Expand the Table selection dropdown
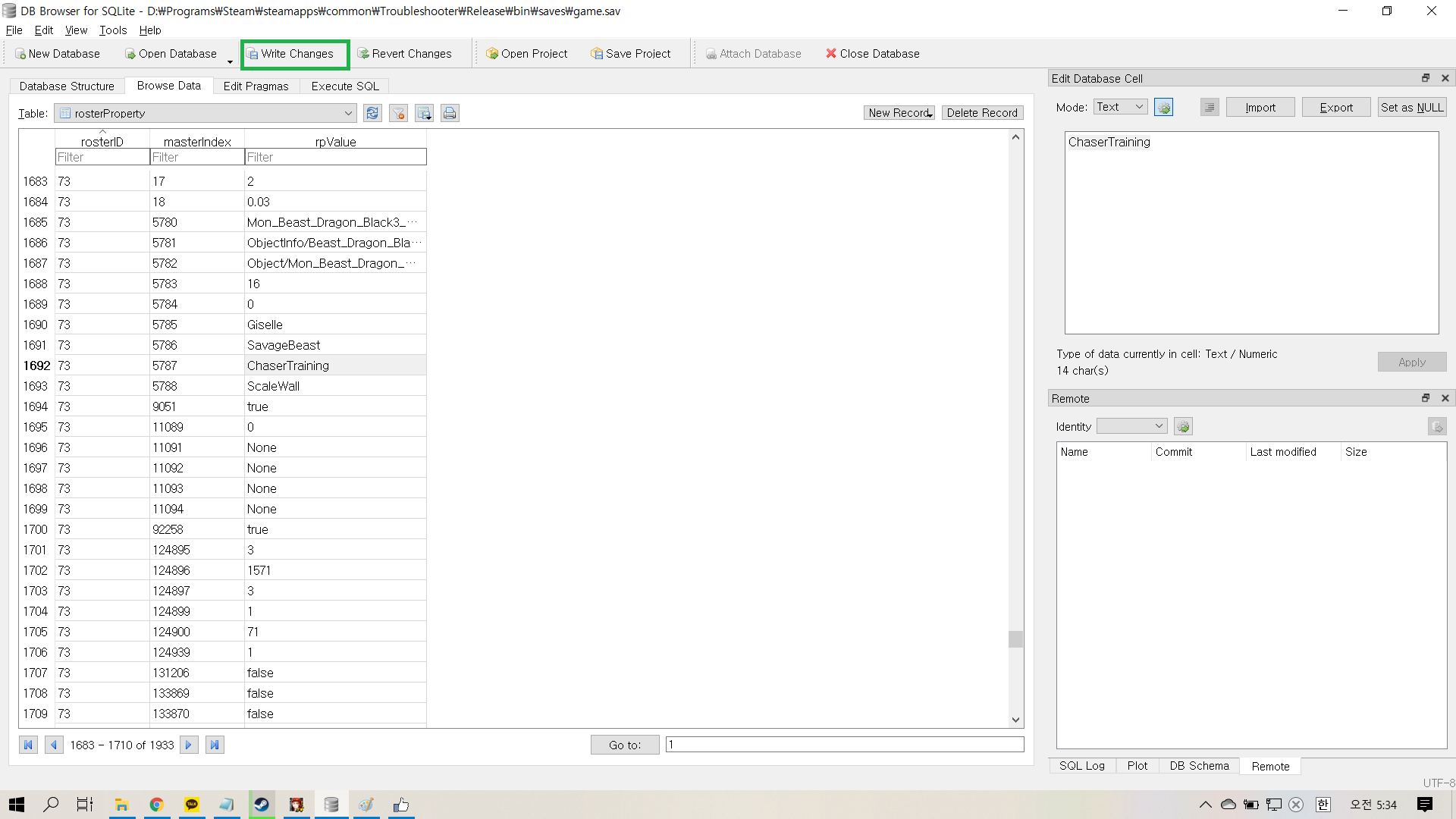 (348, 113)
